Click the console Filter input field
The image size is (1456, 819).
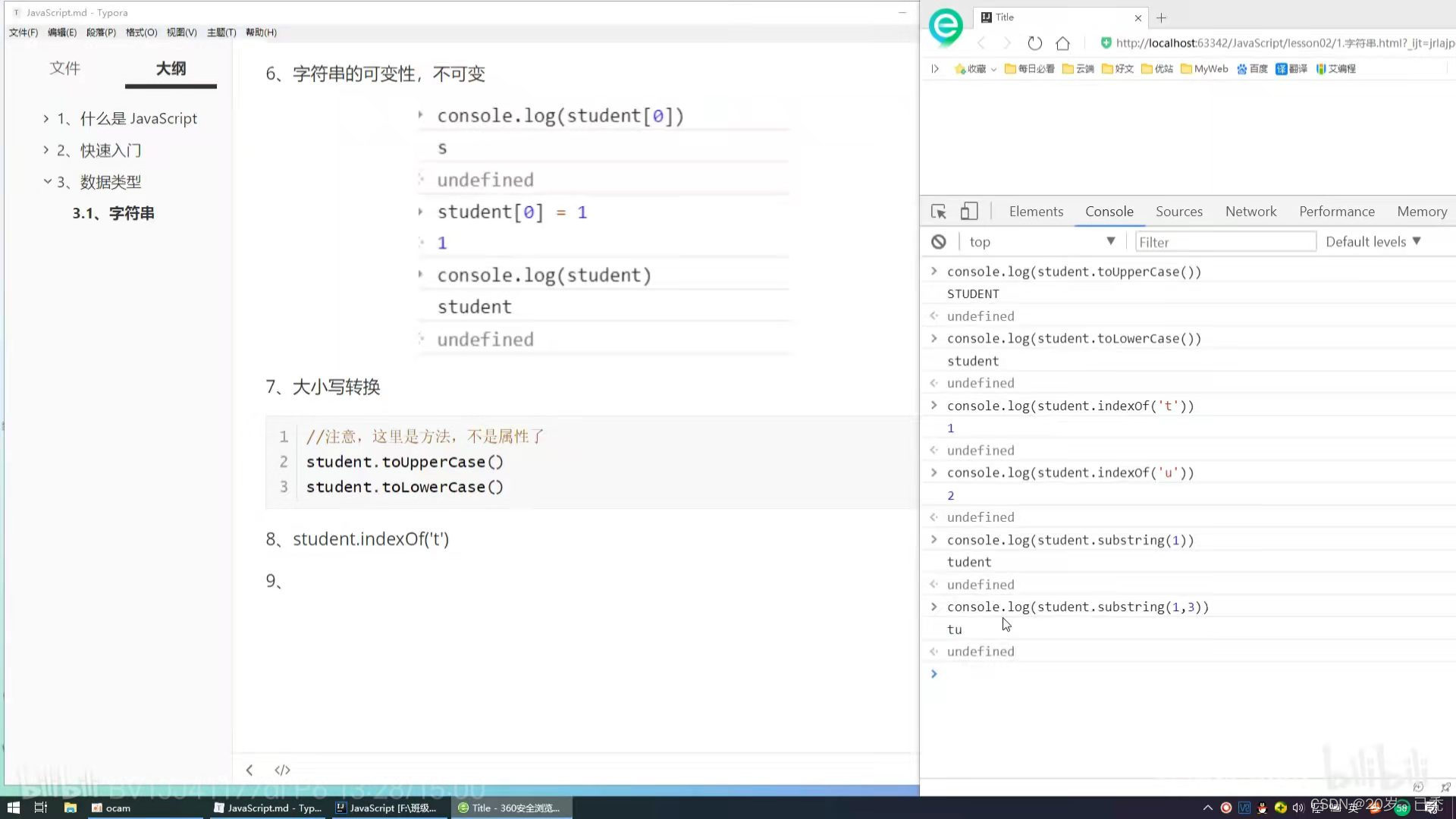tap(1224, 242)
